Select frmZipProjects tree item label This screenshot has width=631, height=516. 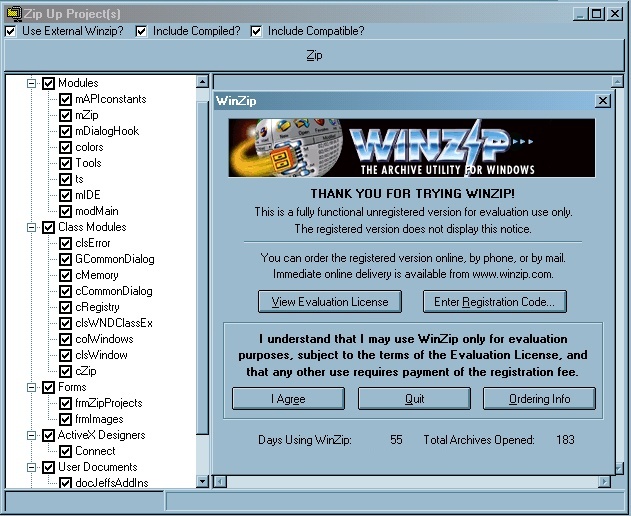pyautogui.click(x=109, y=403)
